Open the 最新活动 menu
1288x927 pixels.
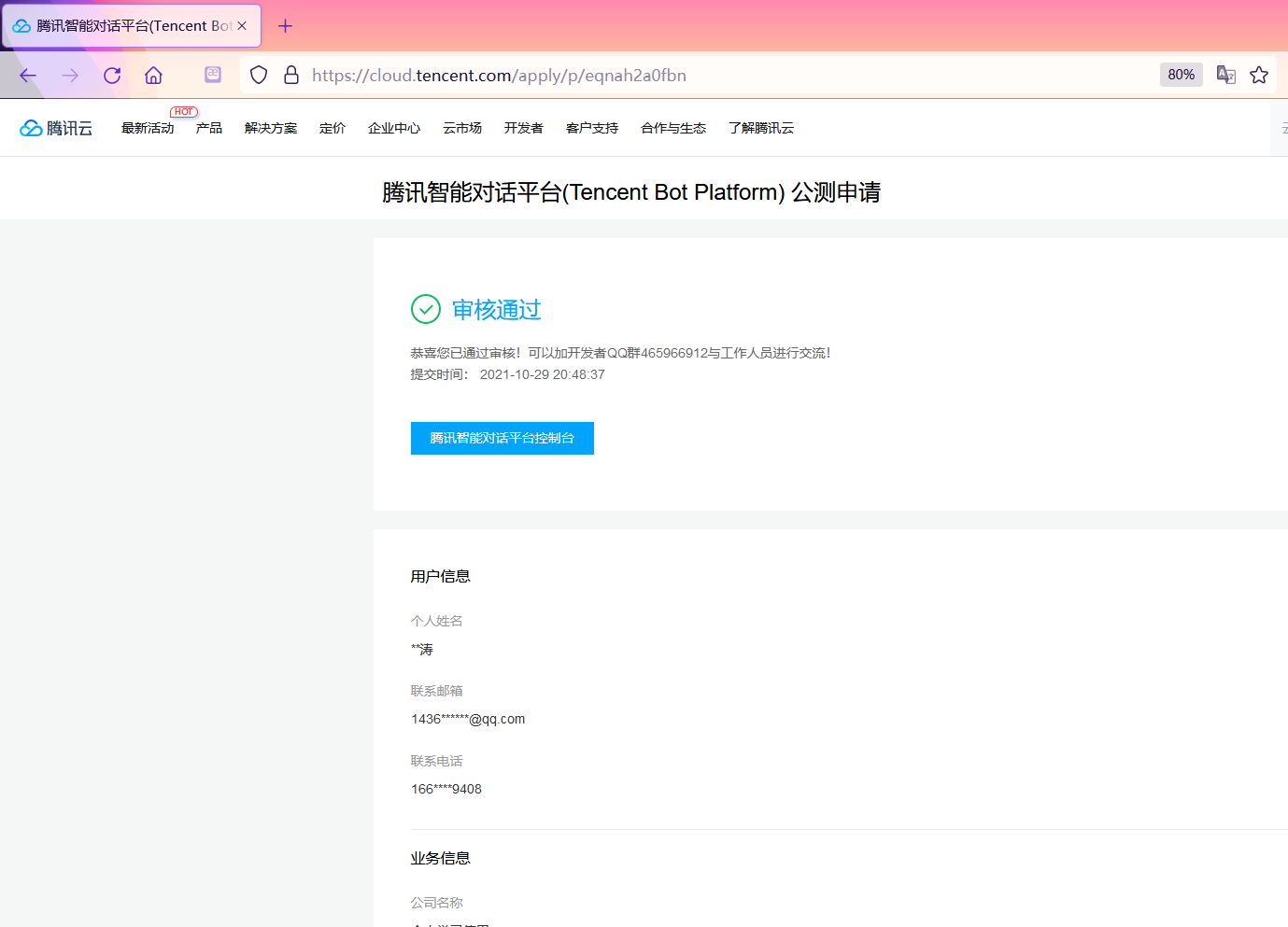point(148,128)
